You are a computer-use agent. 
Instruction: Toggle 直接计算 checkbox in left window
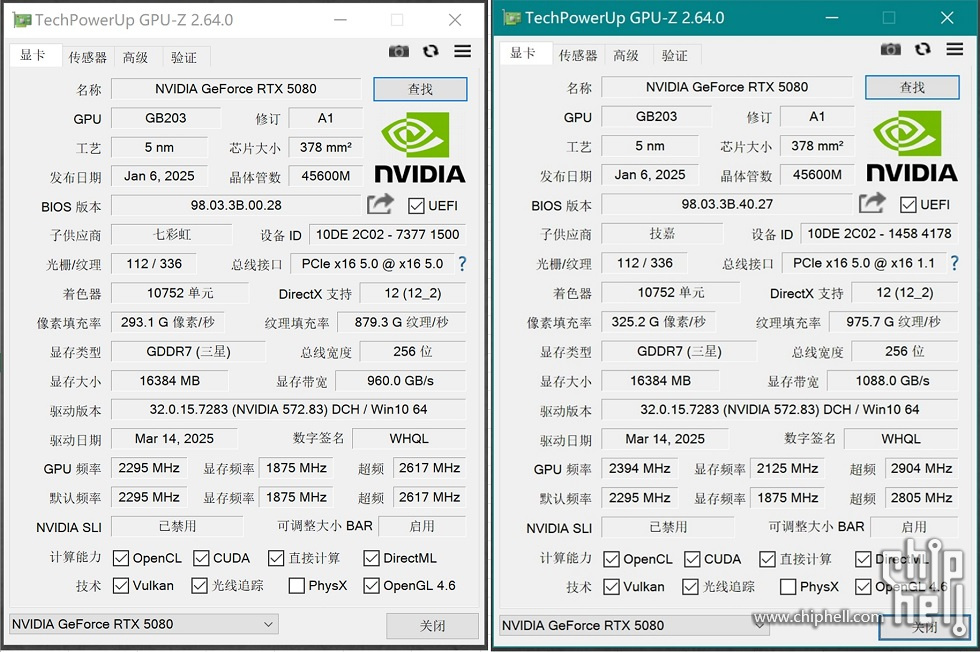[276, 558]
